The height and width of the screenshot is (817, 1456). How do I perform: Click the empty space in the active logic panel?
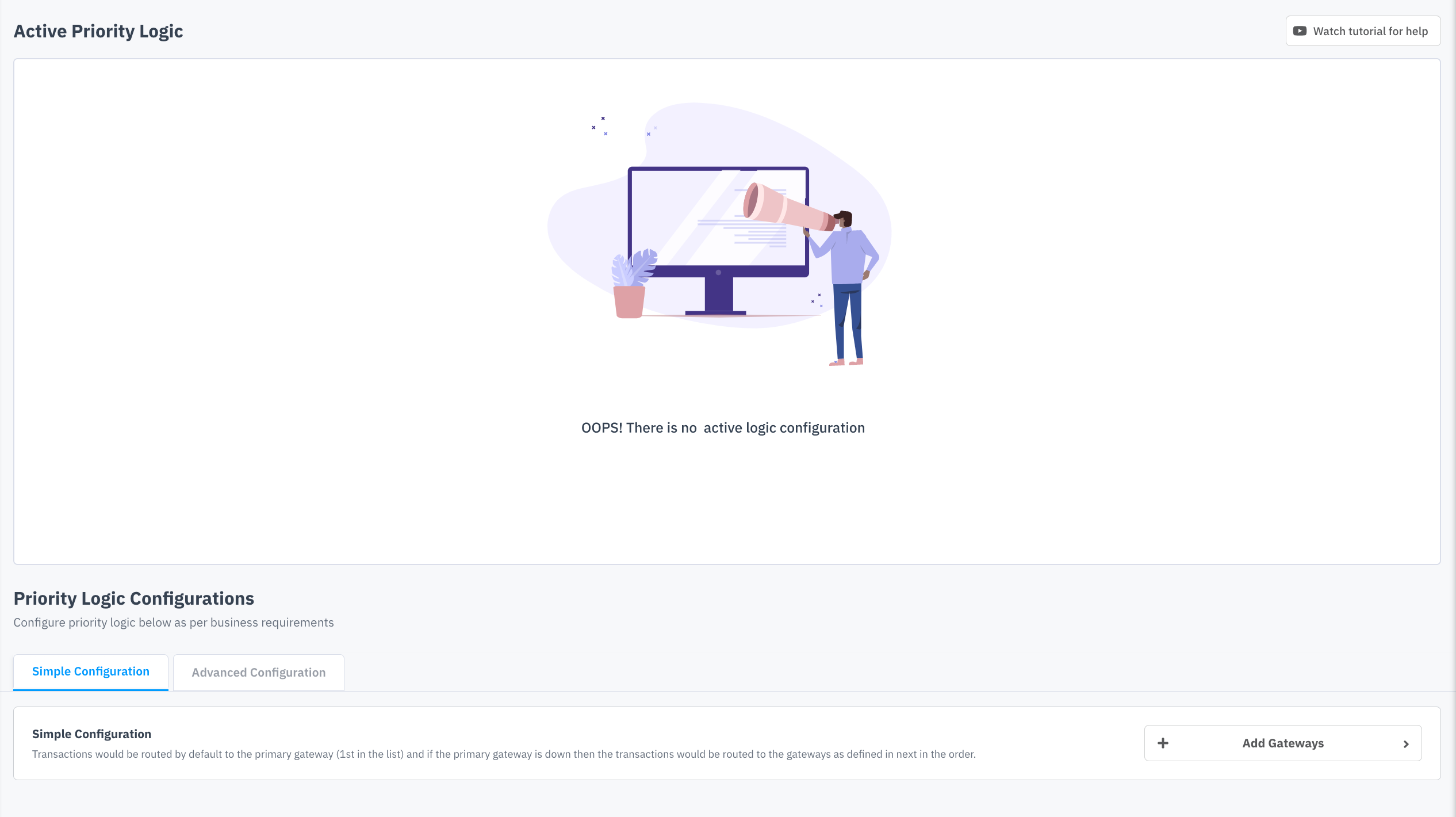pyautogui.click(x=288, y=288)
